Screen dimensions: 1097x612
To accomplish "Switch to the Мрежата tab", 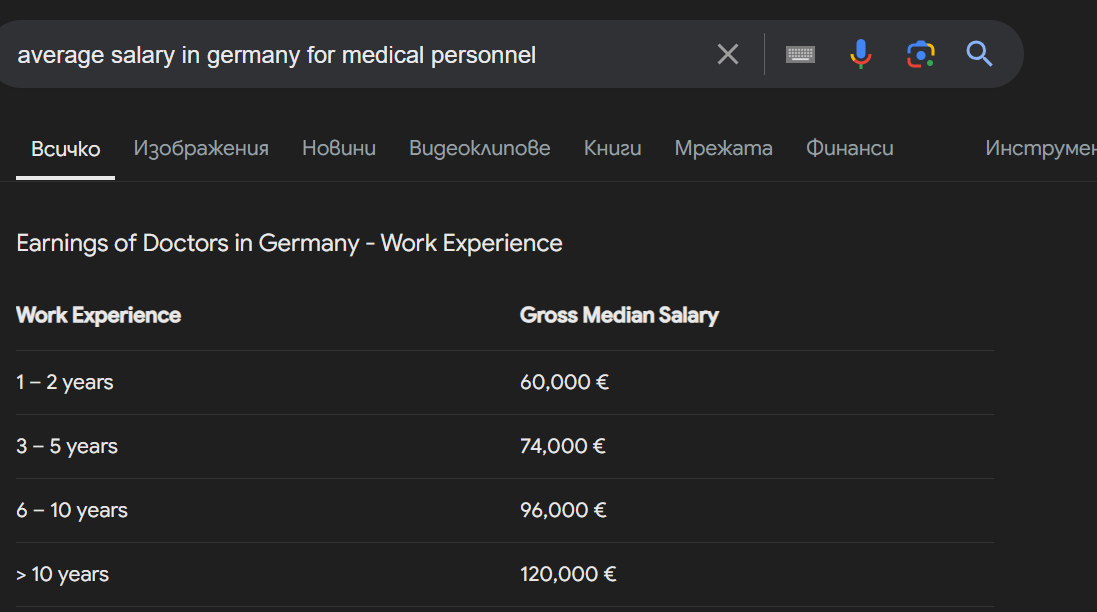I will 724,149.
